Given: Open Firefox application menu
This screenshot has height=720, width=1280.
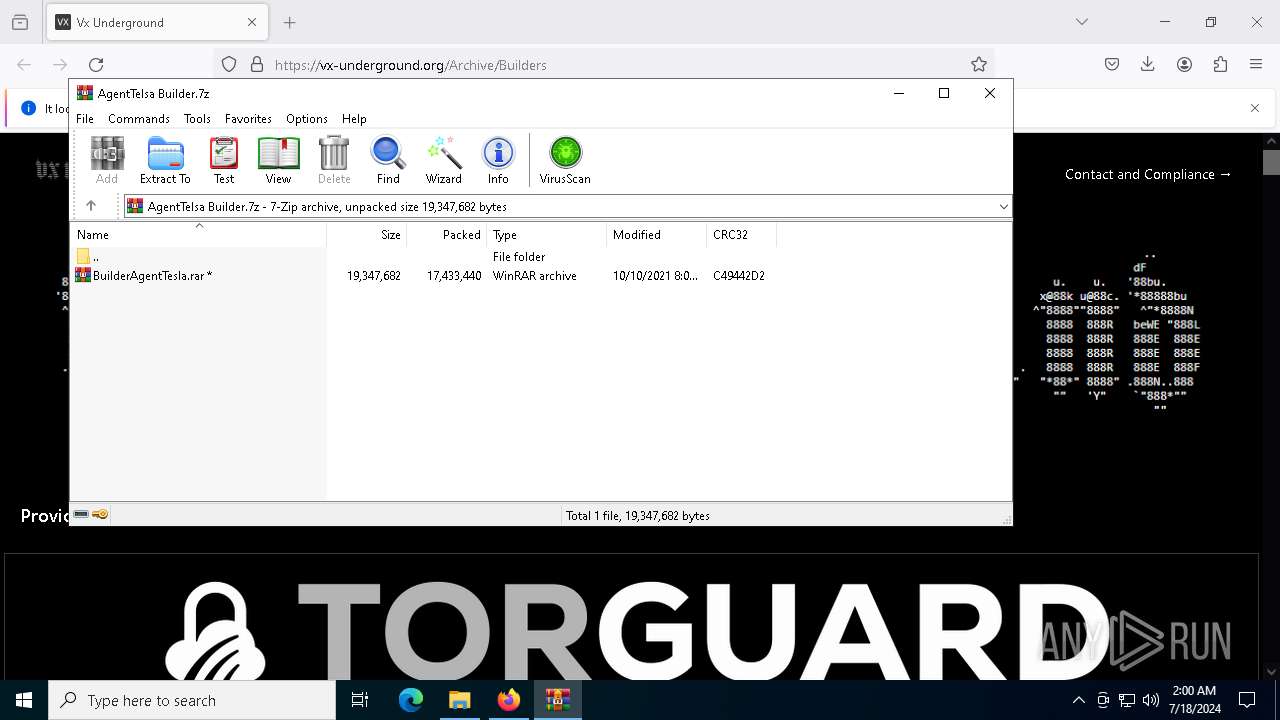Looking at the screenshot, I should point(1256,64).
